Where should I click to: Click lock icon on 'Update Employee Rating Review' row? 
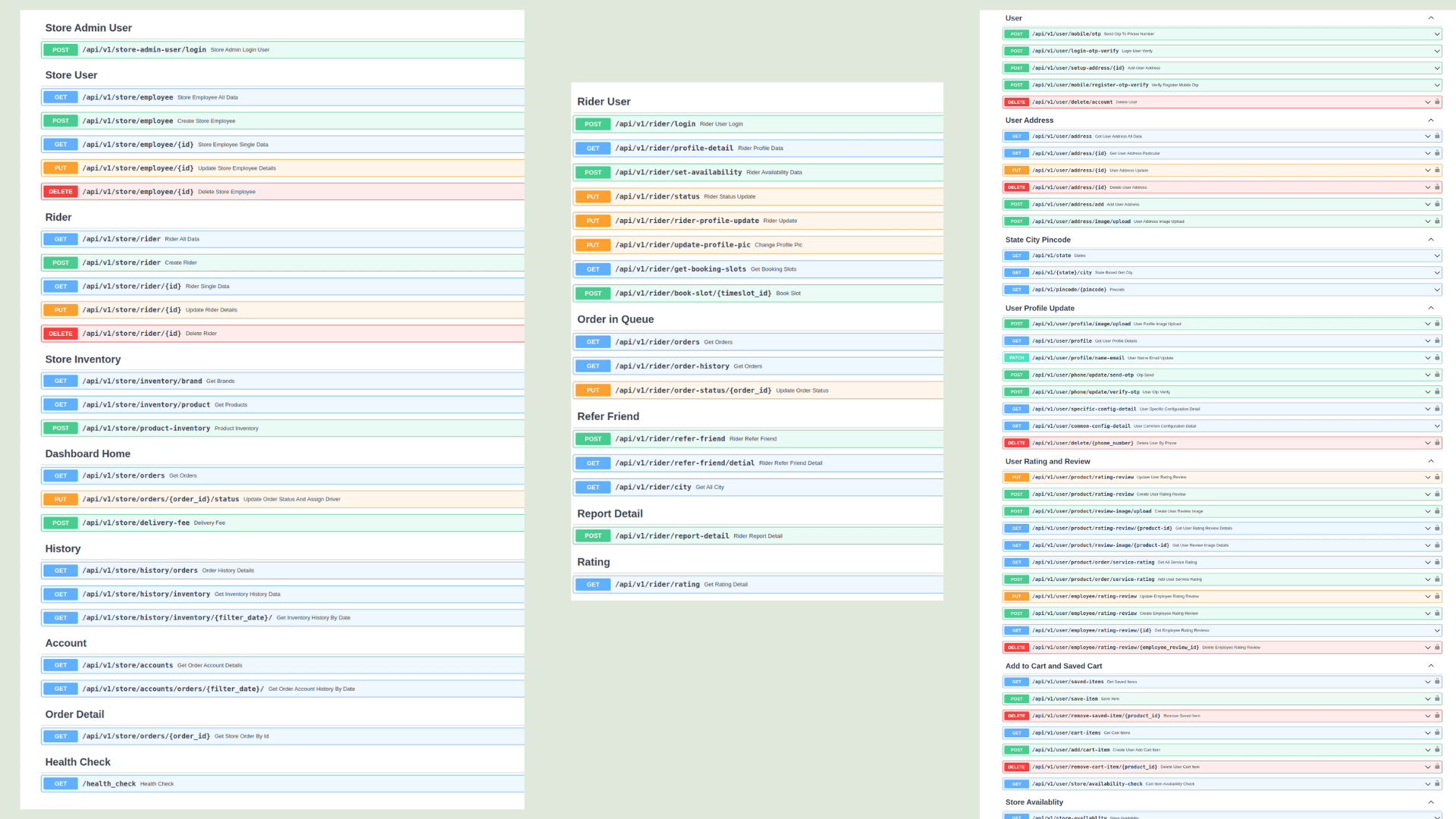click(x=1437, y=596)
